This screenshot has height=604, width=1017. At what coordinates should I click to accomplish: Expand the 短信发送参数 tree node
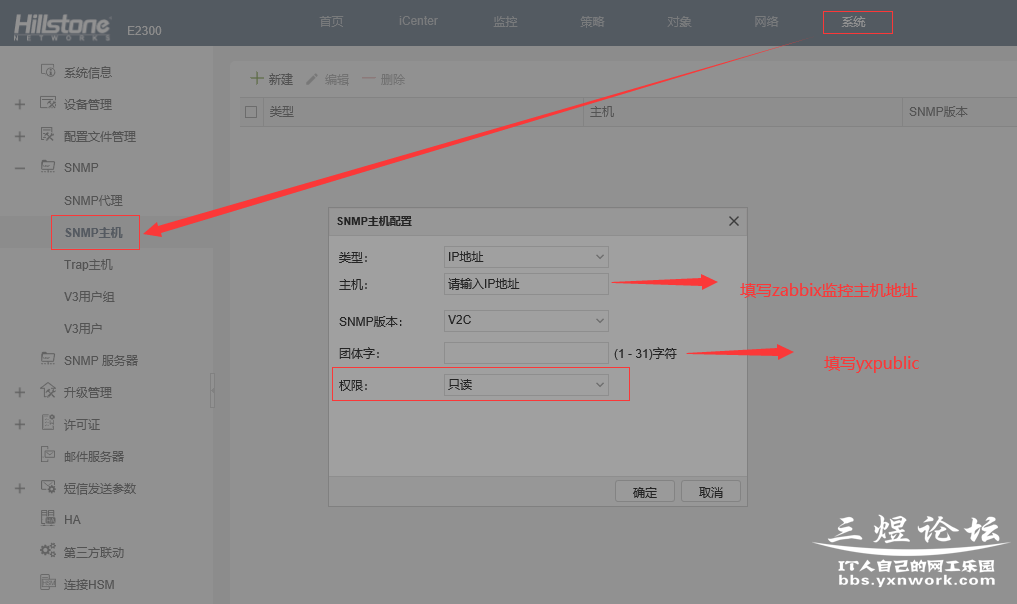20,489
